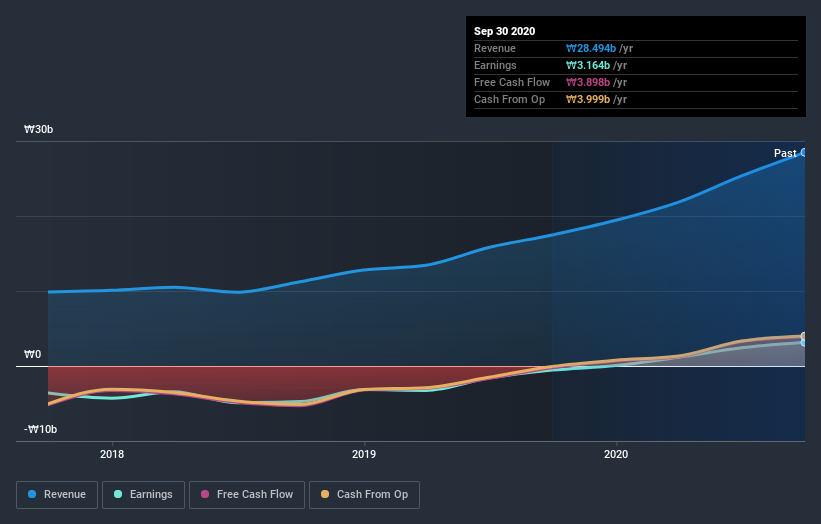Click the ₩28.494b revenue value in tooltip
The height and width of the screenshot is (524, 821).
click(591, 48)
